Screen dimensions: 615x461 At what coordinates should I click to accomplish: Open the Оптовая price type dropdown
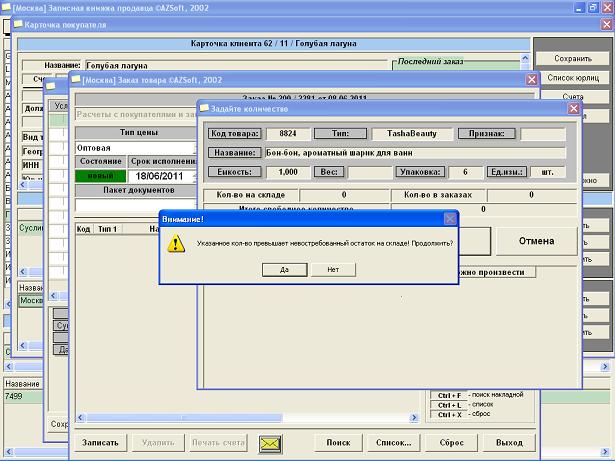pyautogui.click(x=136, y=148)
